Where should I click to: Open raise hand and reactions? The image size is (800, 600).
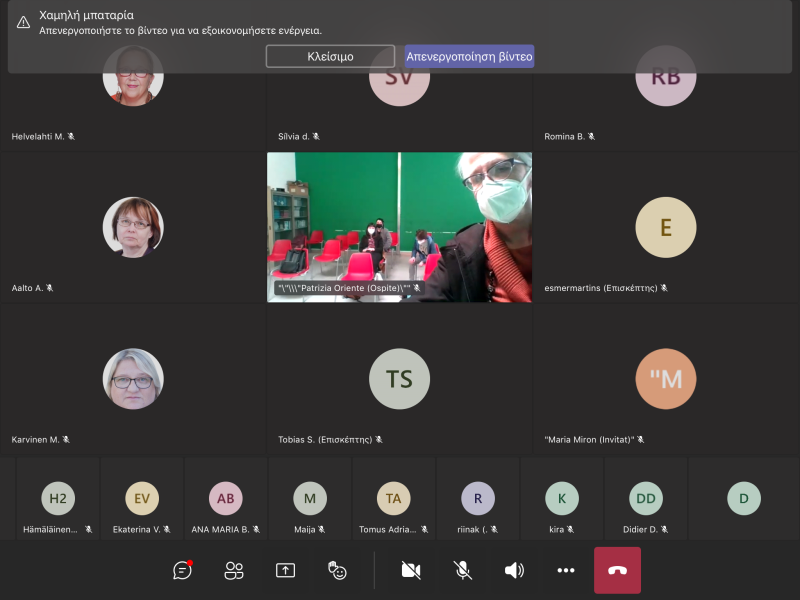[338, 570]
